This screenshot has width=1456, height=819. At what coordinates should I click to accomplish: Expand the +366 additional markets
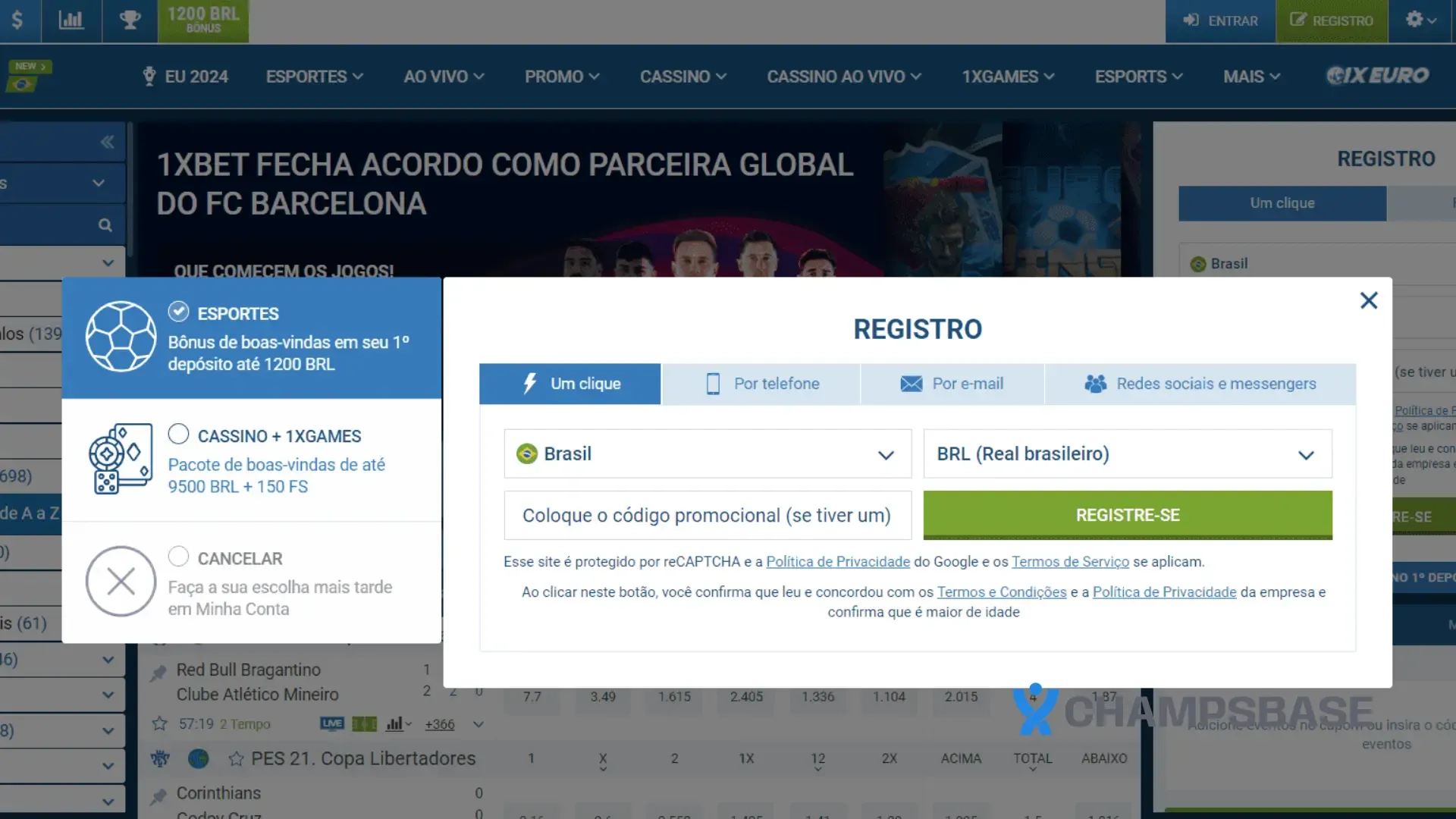(x=439, y=724)
